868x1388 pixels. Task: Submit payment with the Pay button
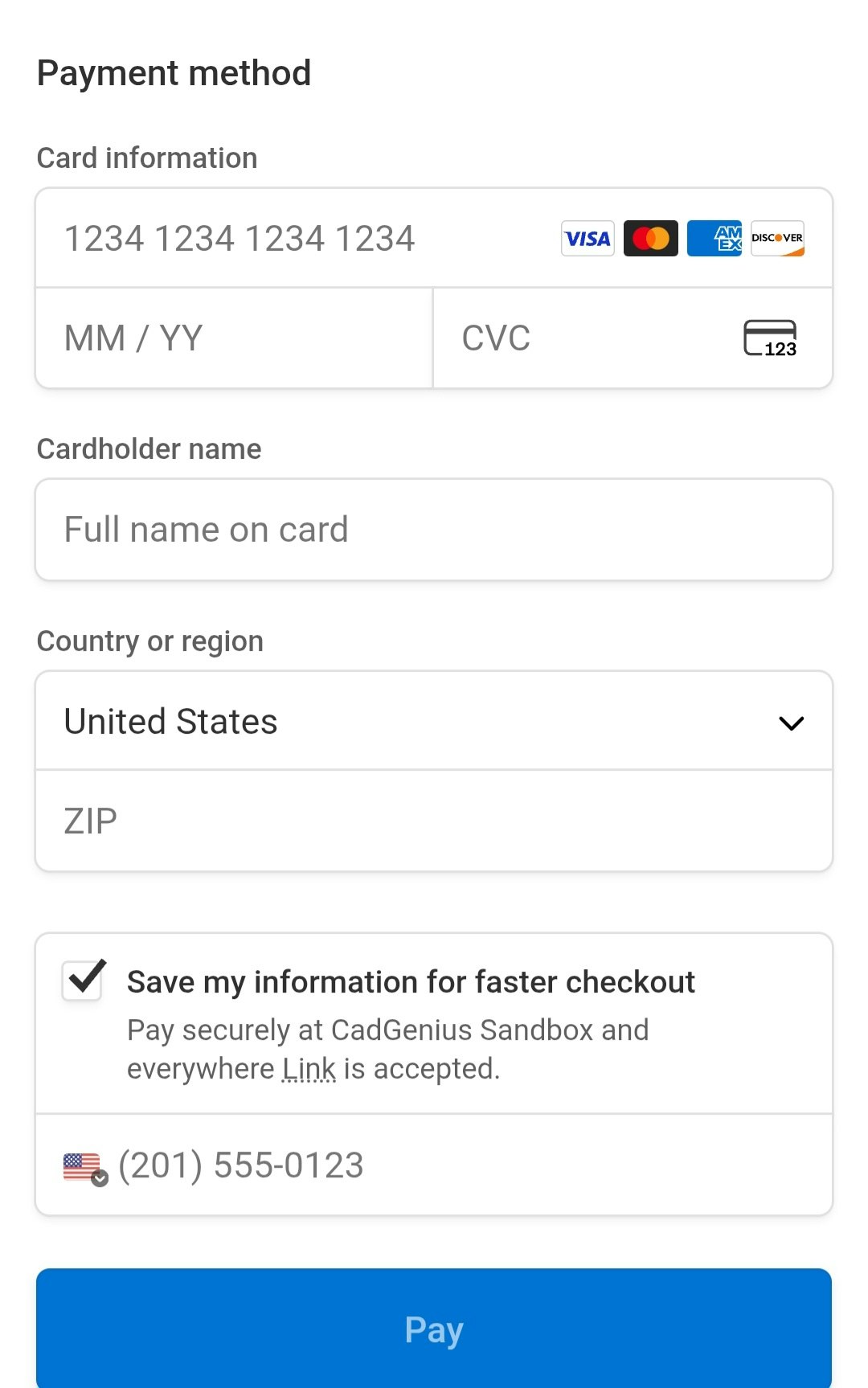point(434,1328)
